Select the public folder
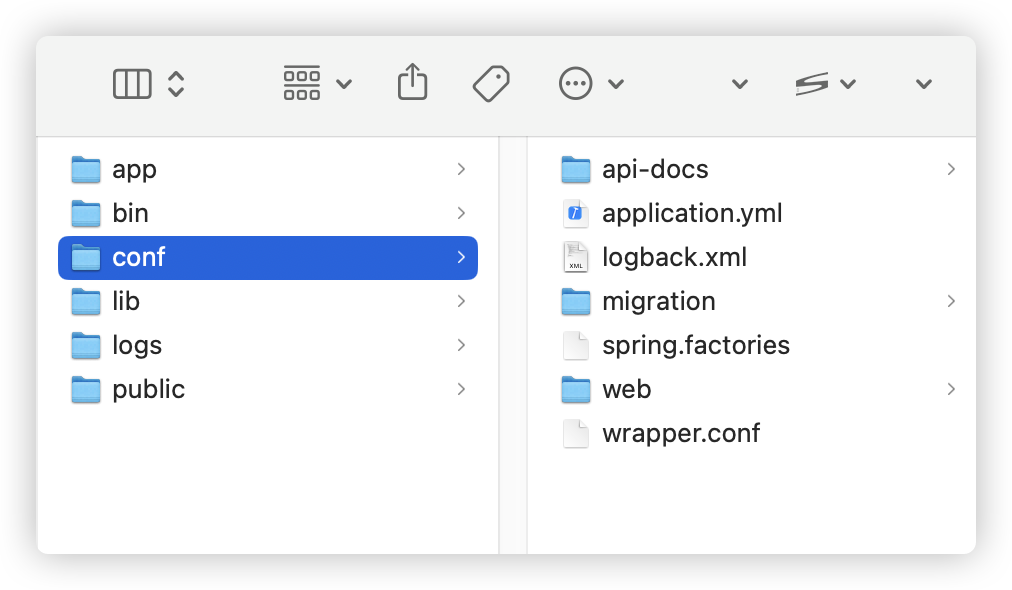1012x590 pixels. click(x=148, y=389)
